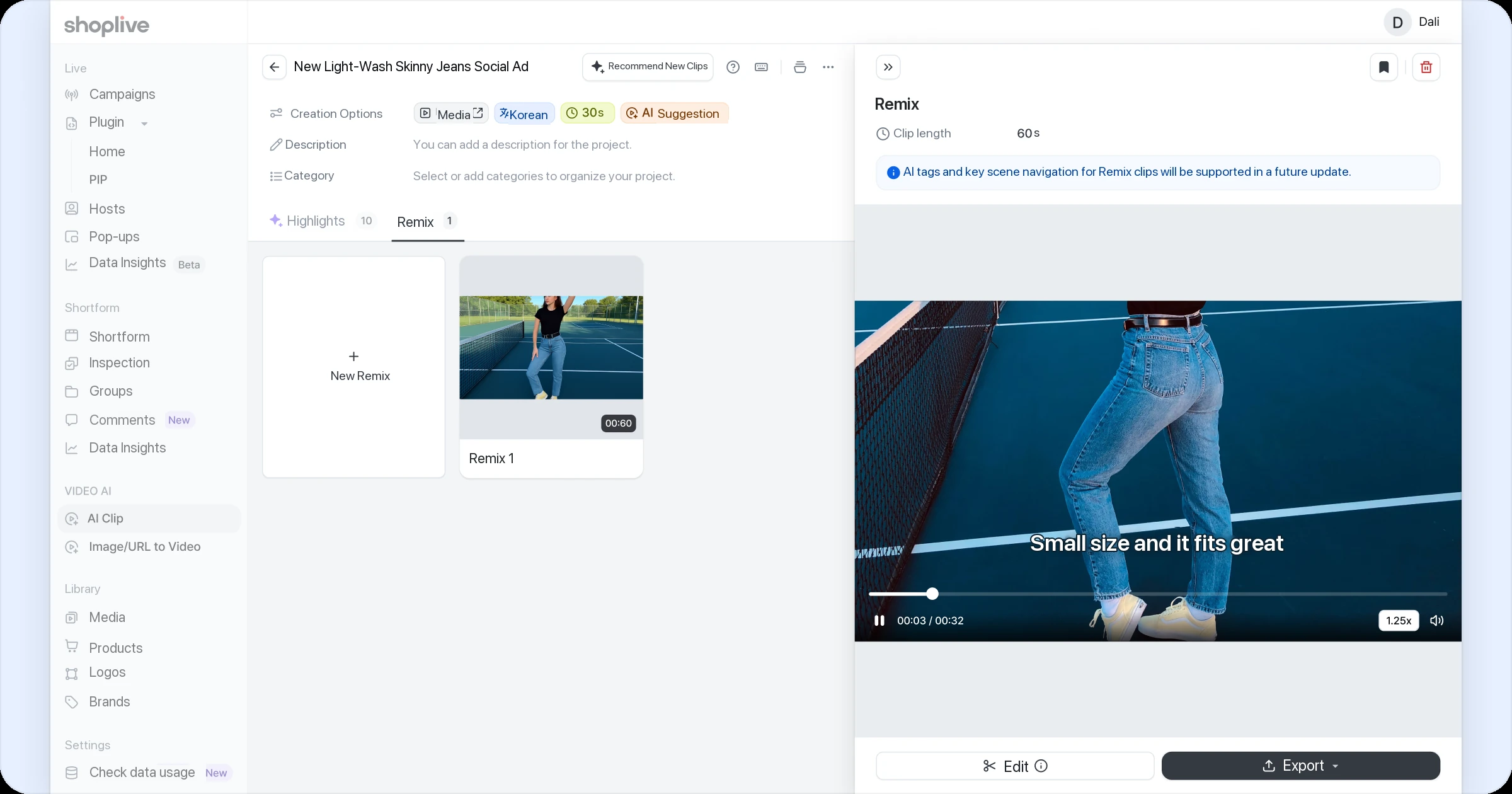Screen dimensions: 1512x794
Task: Delete the Remix clip with trash icon
Action: point(1426,67)
